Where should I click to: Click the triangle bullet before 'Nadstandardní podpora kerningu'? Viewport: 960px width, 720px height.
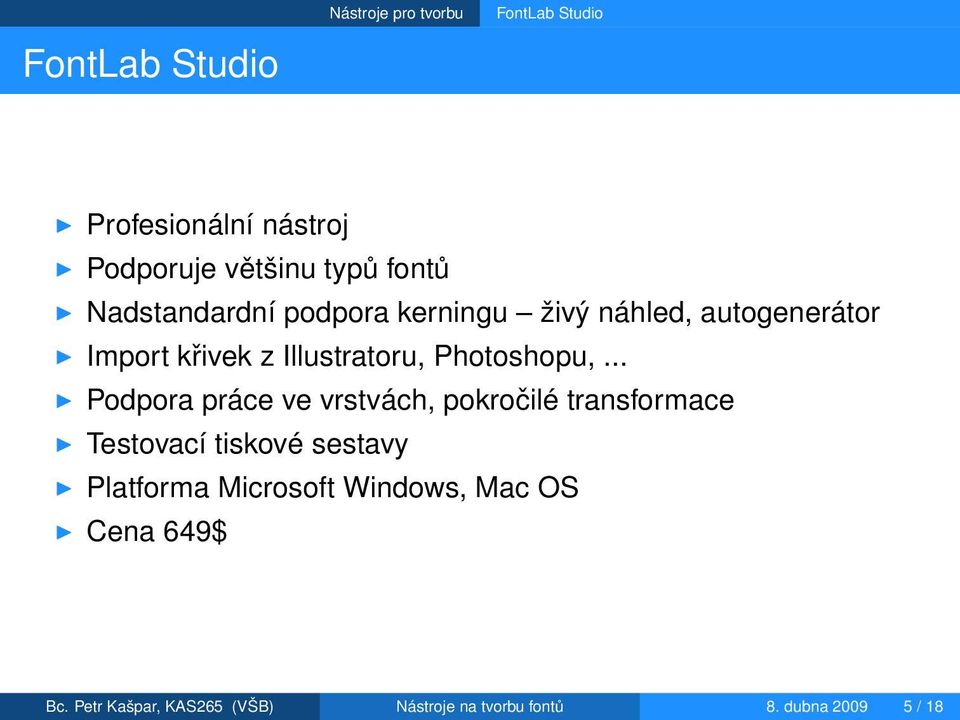click(64, 313)
